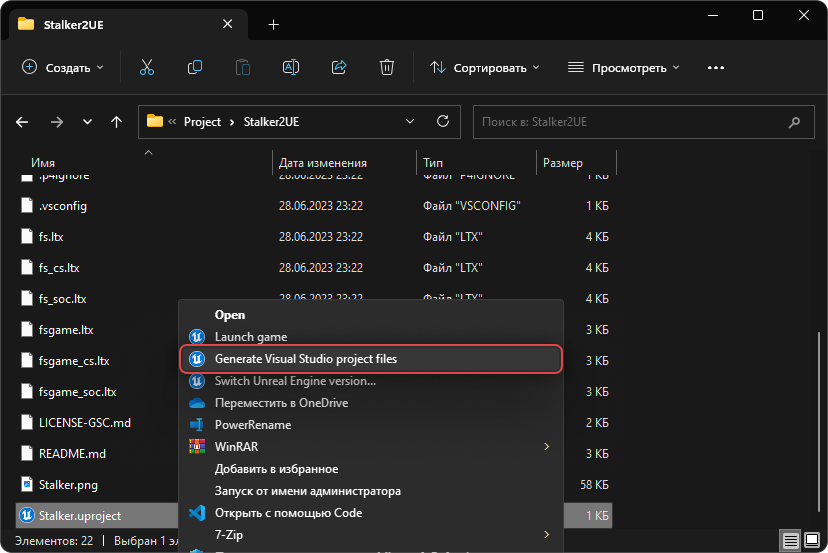
Task: Click the Unreal icon beside Launch game
Action: (x=197, y=336)
